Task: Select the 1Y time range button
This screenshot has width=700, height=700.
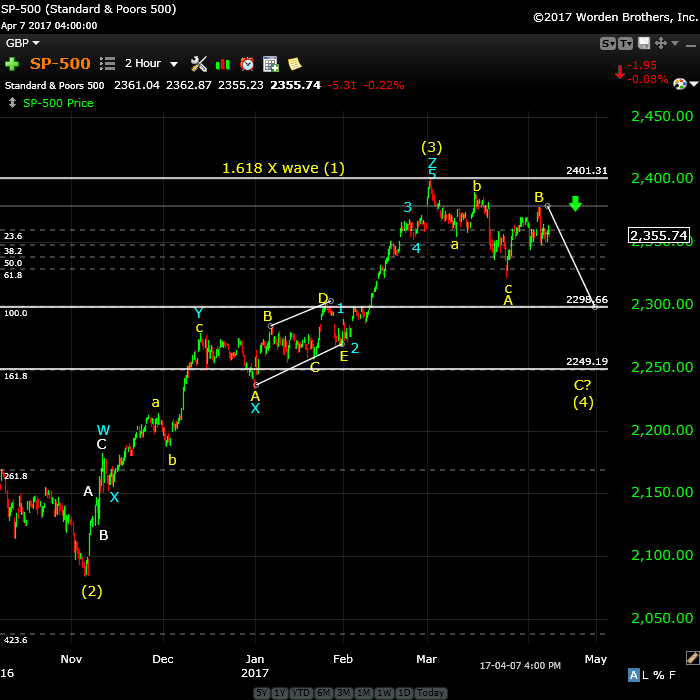Action: 280,693
